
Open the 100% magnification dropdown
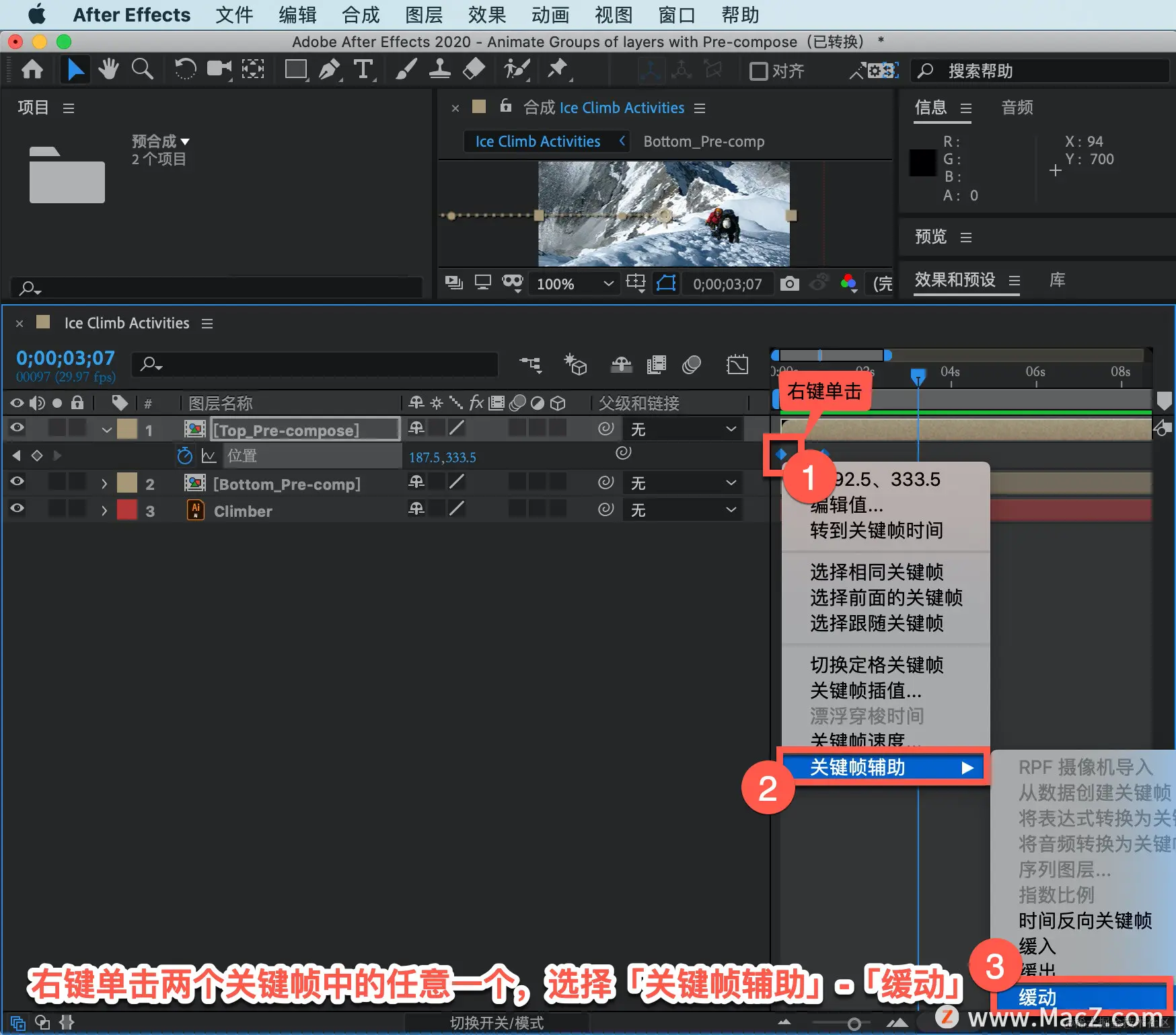pos(575,284)
